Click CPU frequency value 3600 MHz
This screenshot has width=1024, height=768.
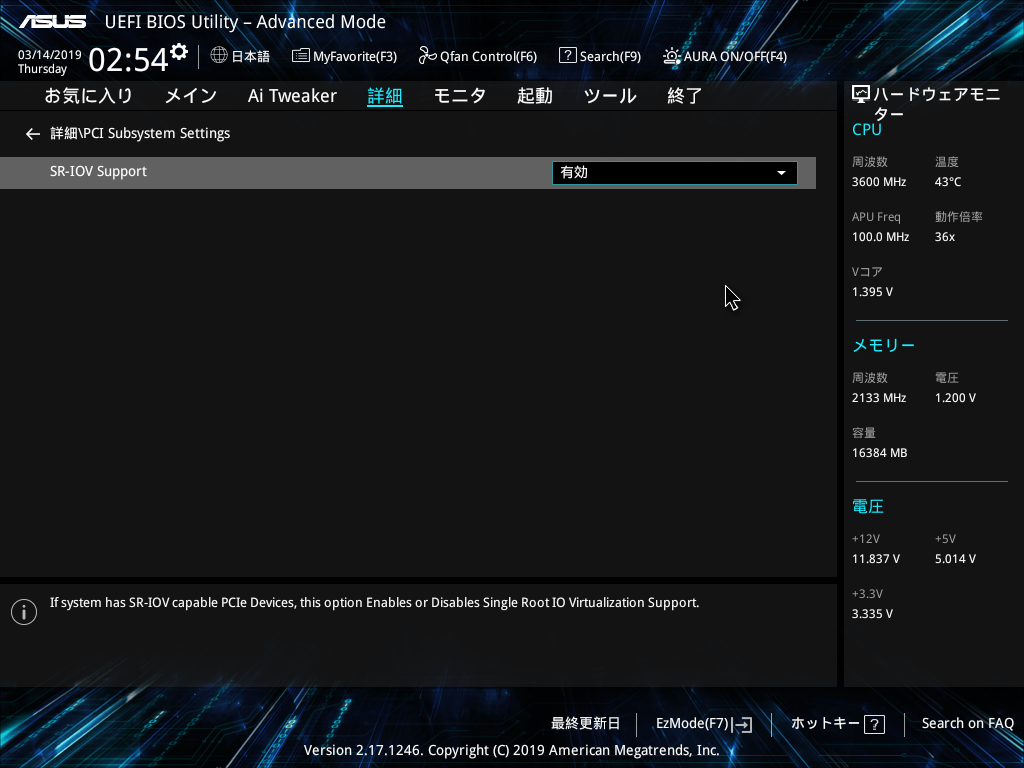click(879, 182)
